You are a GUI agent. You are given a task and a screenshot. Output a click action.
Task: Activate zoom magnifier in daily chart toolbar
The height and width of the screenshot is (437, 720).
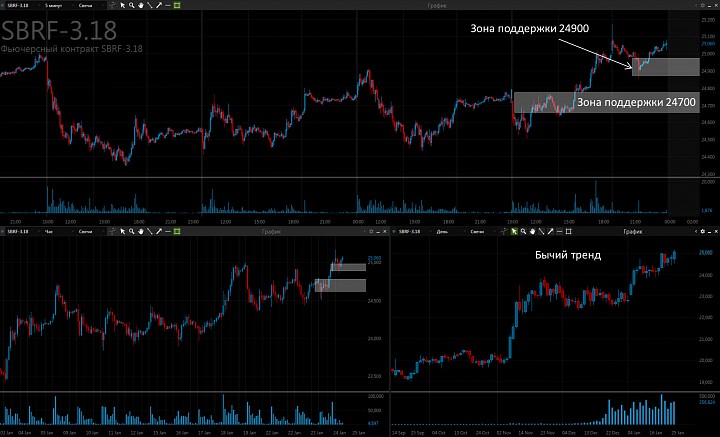pyautogui.click(x=523, y=231)
